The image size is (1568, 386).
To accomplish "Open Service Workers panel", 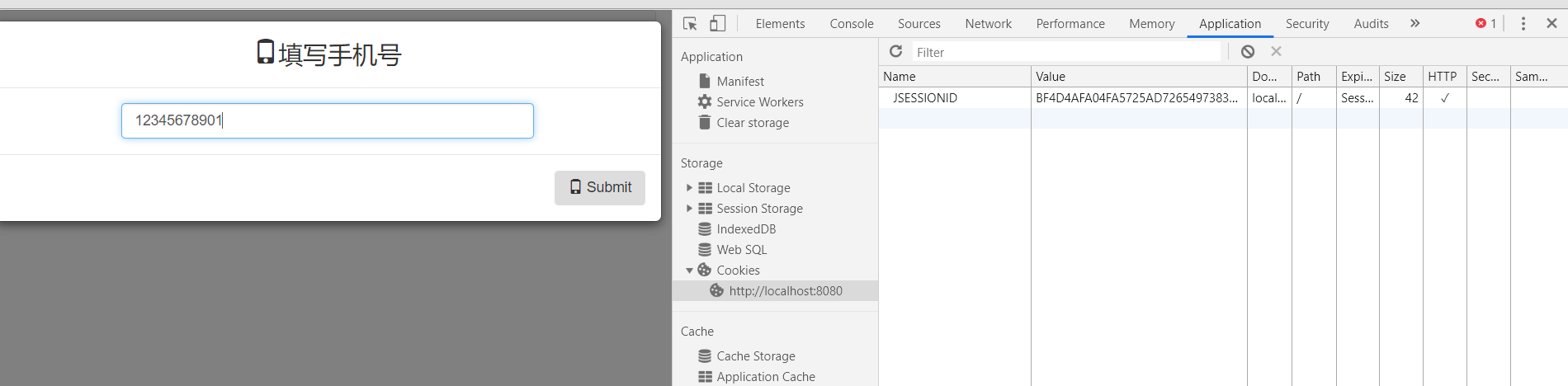I will [x=759, y=102].
